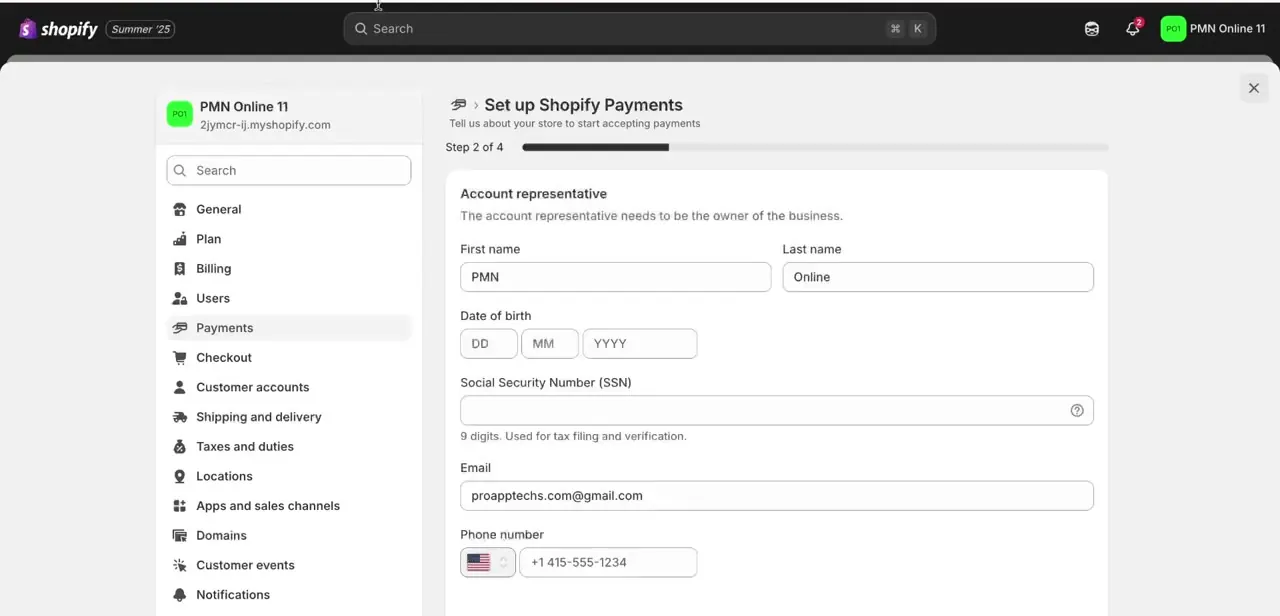
Task: Open Domains settings
Action: coord(289,536)
